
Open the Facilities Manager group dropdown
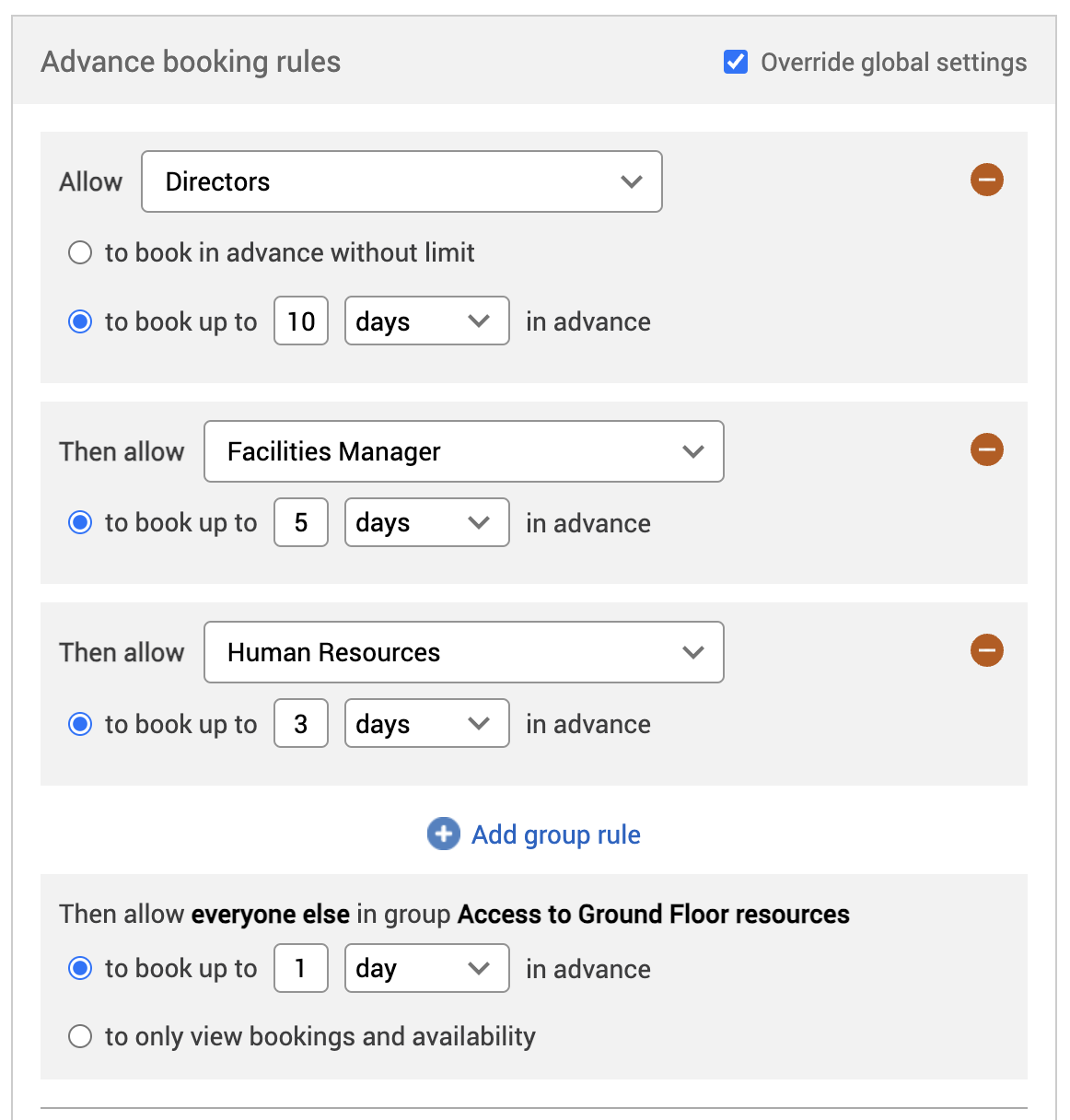click(x=463, y=451)
